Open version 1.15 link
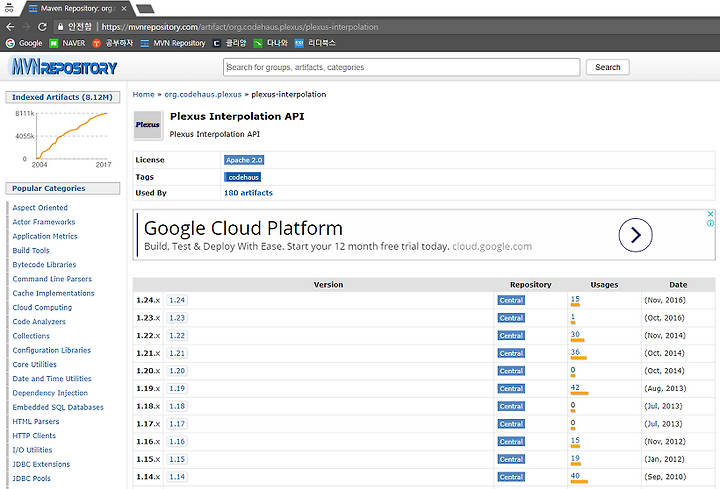Image resolution: width=720 pixels, height=489 pixels. [x=177, y=459]
